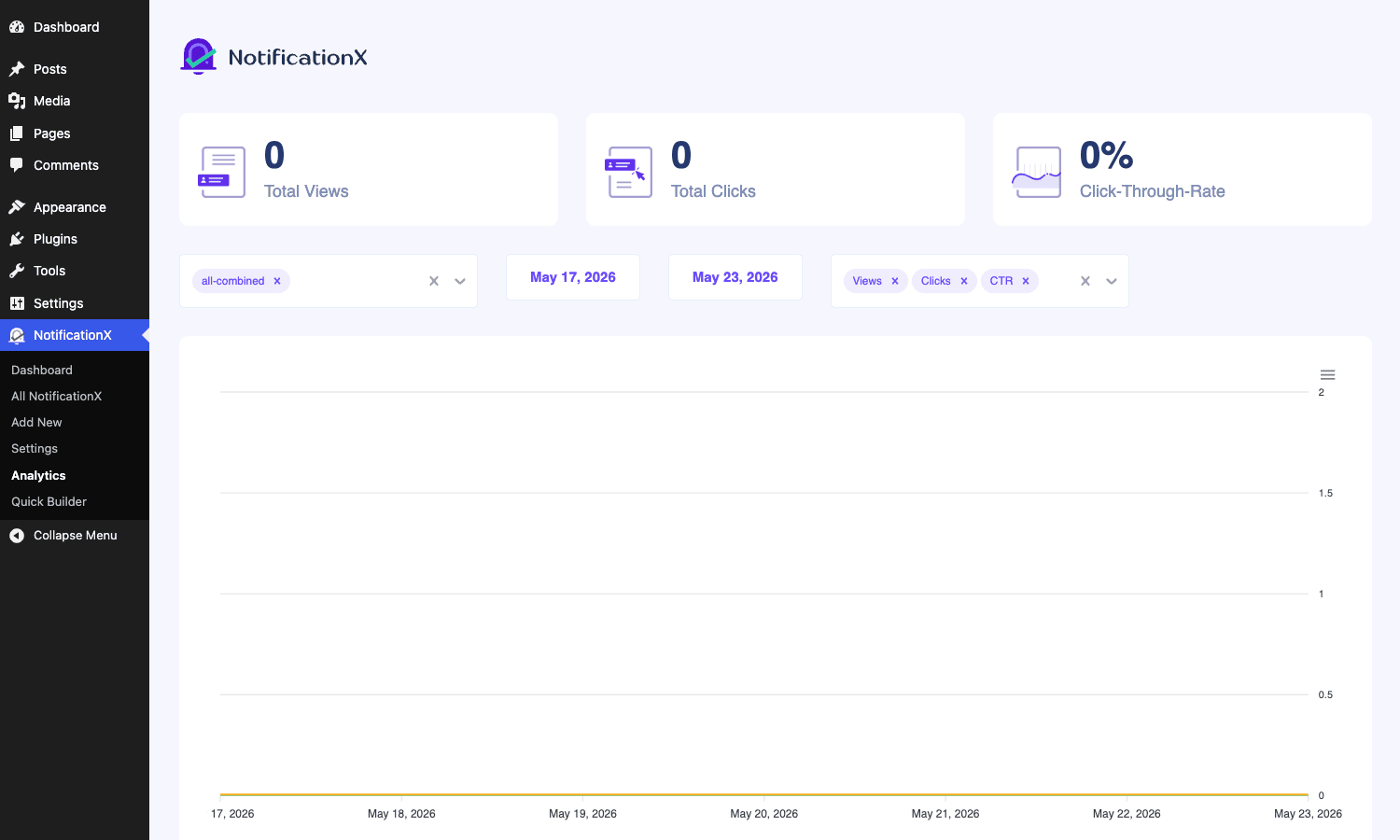Click the Click-Through-Rate label

click(x=1153, y=191)
